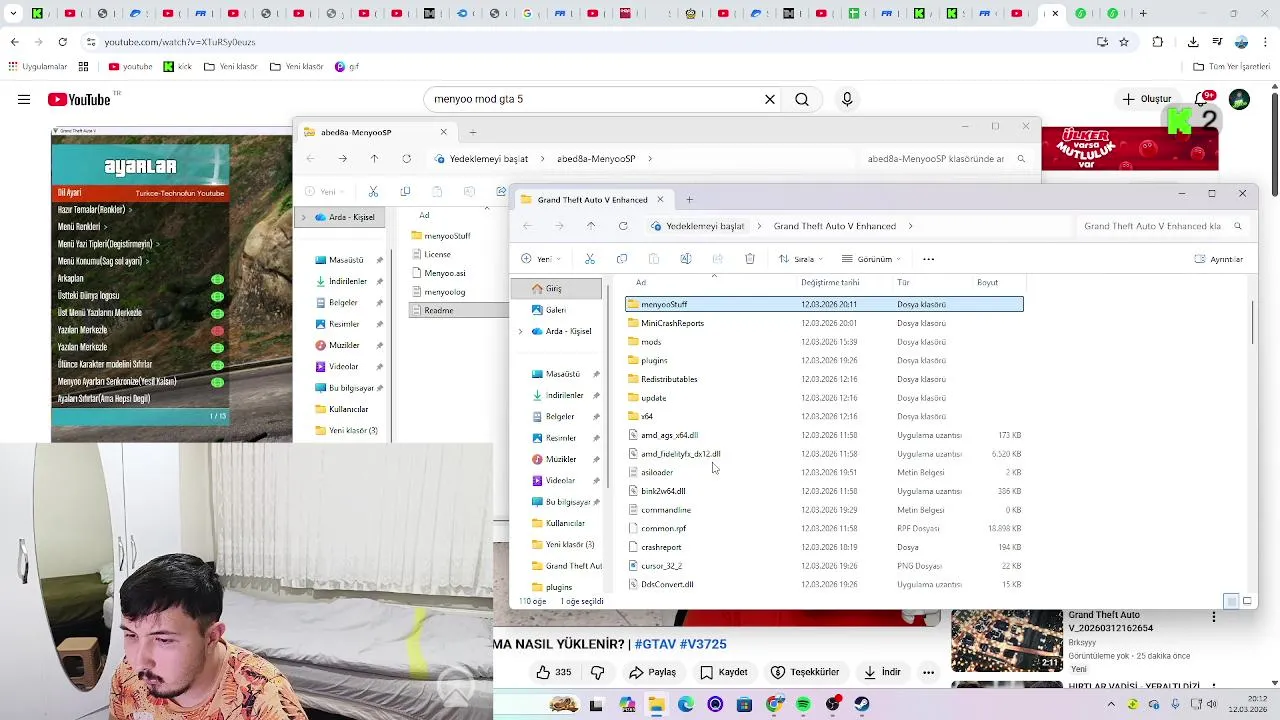Open Chrome downloads icon
This screenshot has height=720, width=1280.
pyautogui.click(x=1193, y=42)
